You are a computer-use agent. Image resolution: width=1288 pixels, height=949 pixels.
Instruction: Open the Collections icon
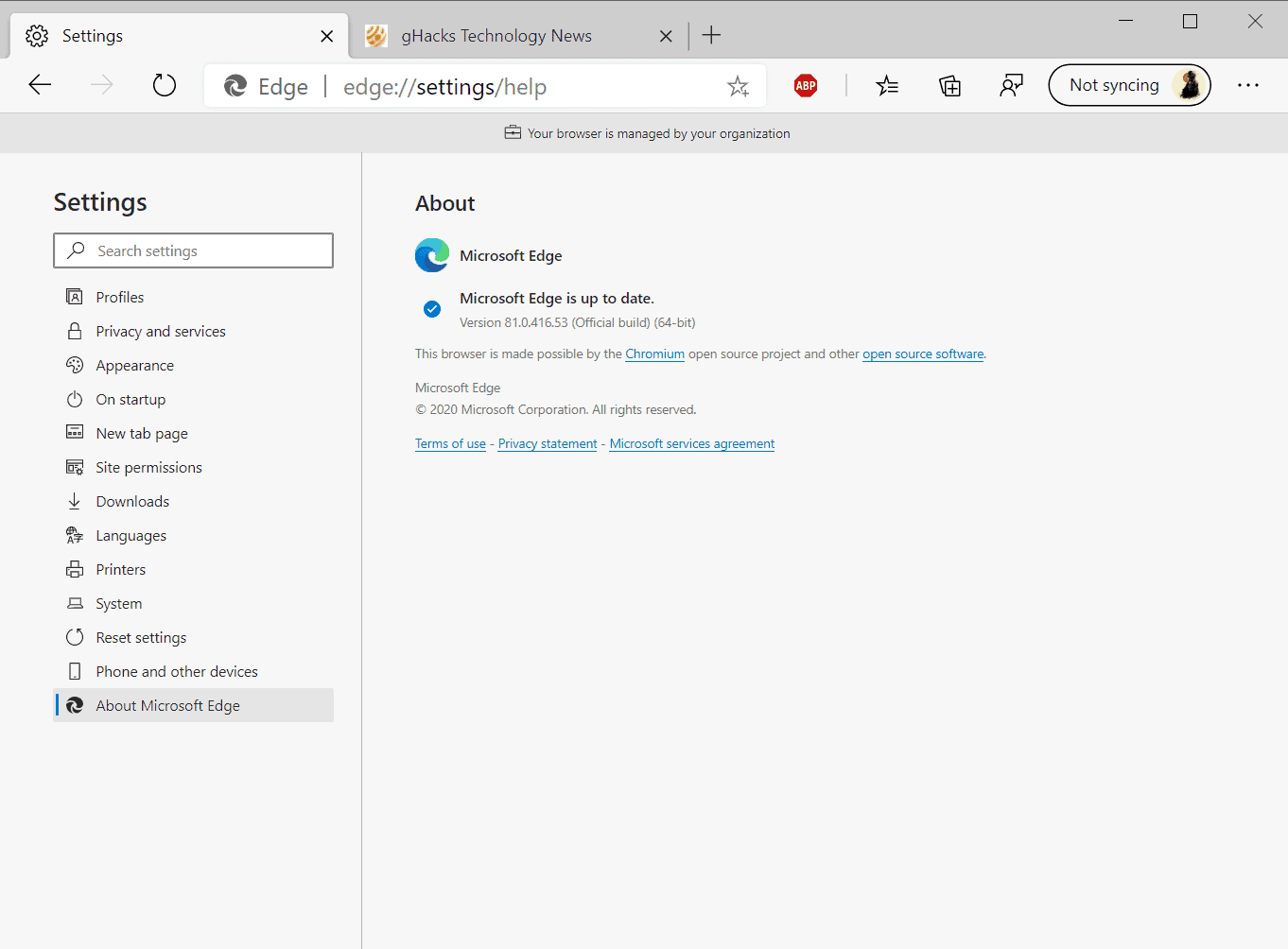pyautogui.click(x=949, y=86)
